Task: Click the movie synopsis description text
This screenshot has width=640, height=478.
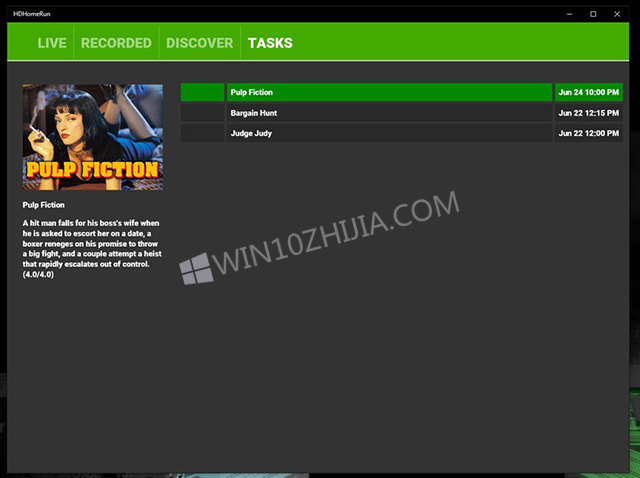Action: [x=92, y=249]
